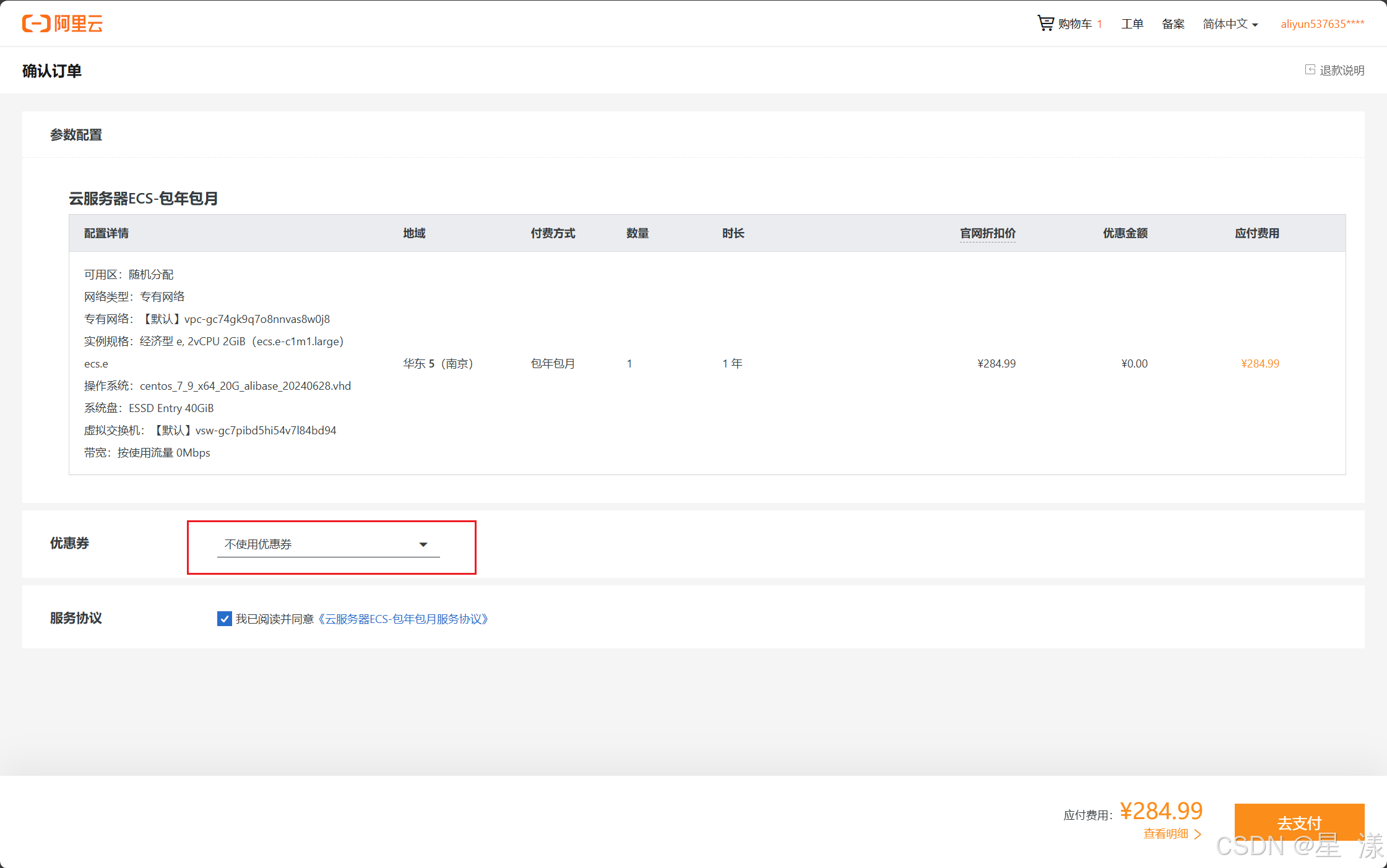Click the 官网折扣价 column header
Viewport: 1387px width, 868px height.
[x=988, y=233]
